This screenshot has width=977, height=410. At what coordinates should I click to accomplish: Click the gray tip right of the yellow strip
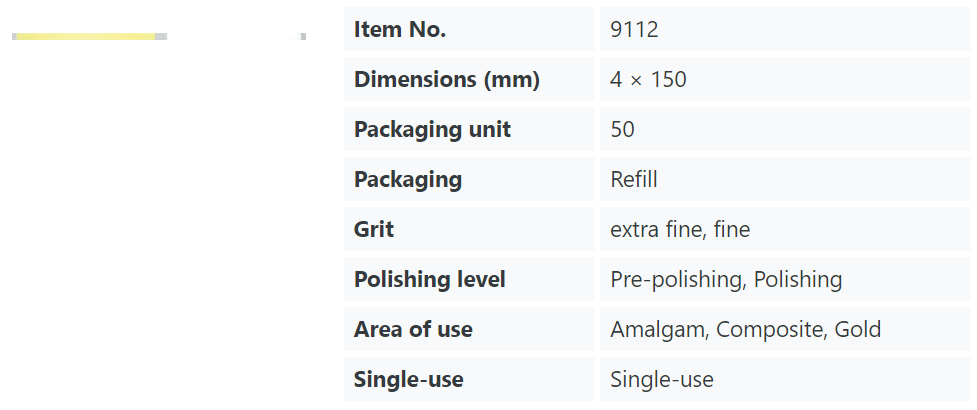161,37
